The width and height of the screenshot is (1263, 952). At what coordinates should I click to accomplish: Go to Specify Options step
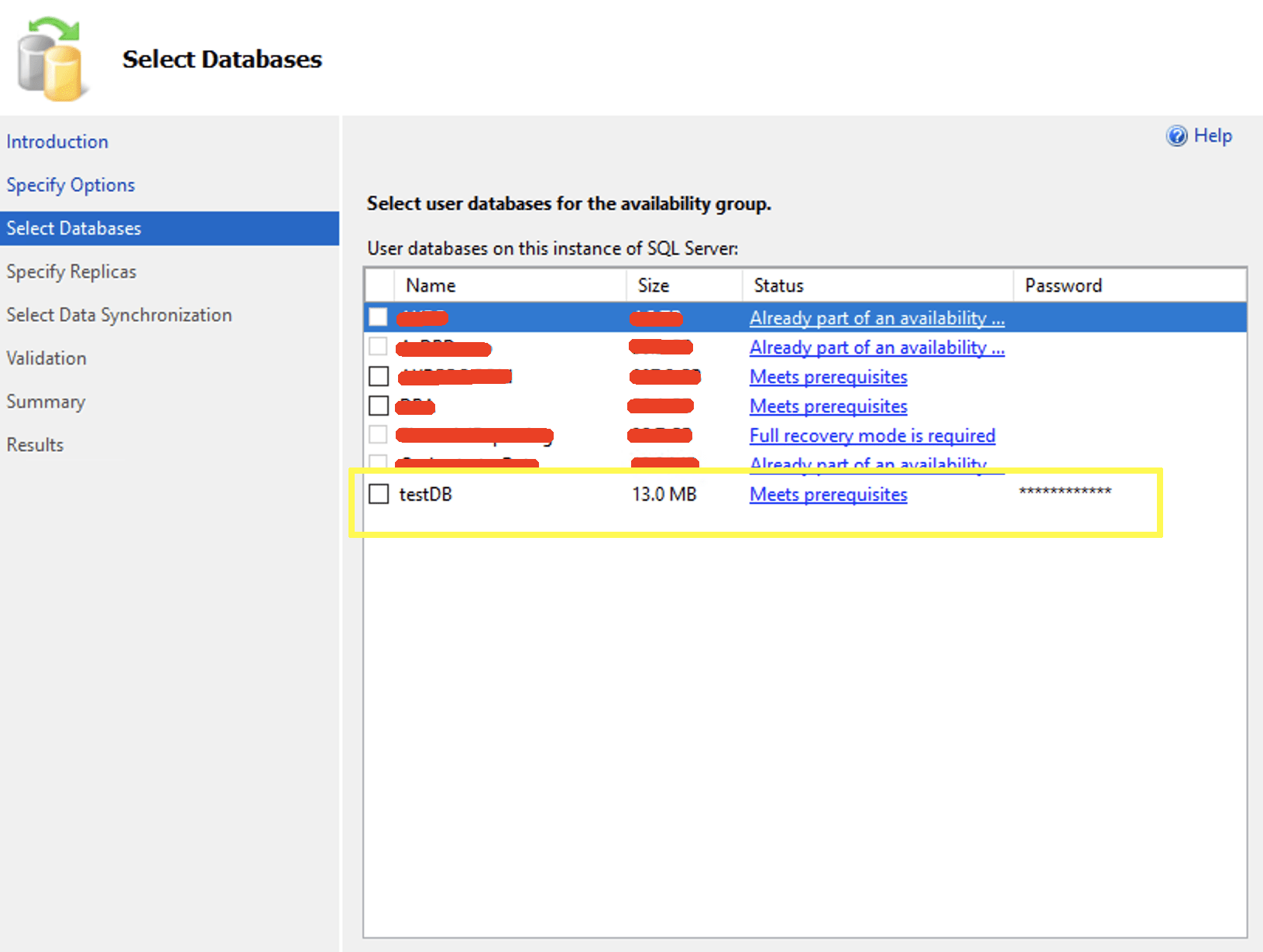[70, 185]
